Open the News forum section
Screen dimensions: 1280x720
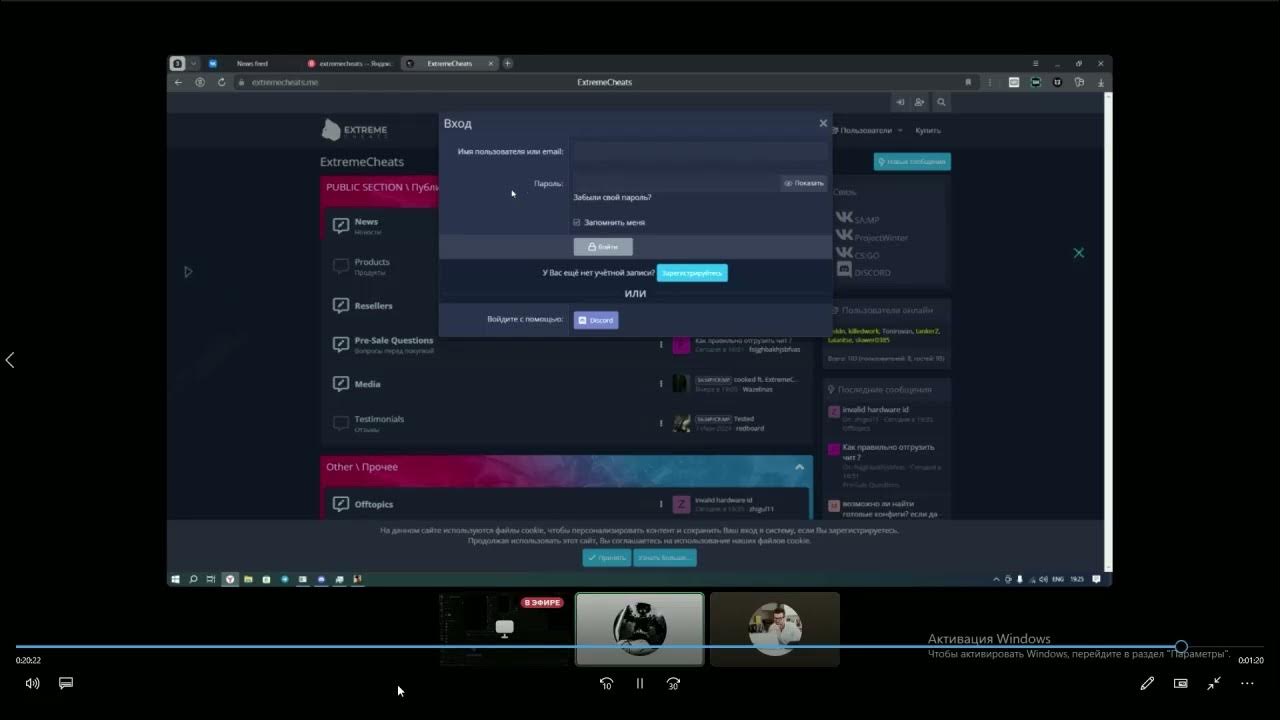[x=366, y=222]
